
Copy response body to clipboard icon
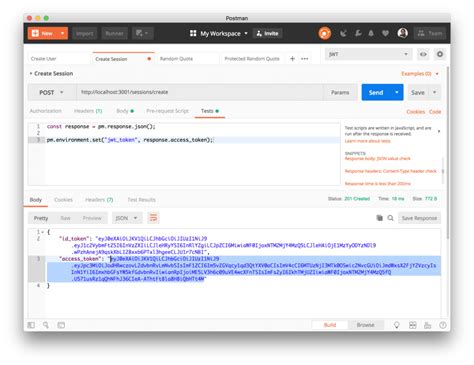(379, 218)
